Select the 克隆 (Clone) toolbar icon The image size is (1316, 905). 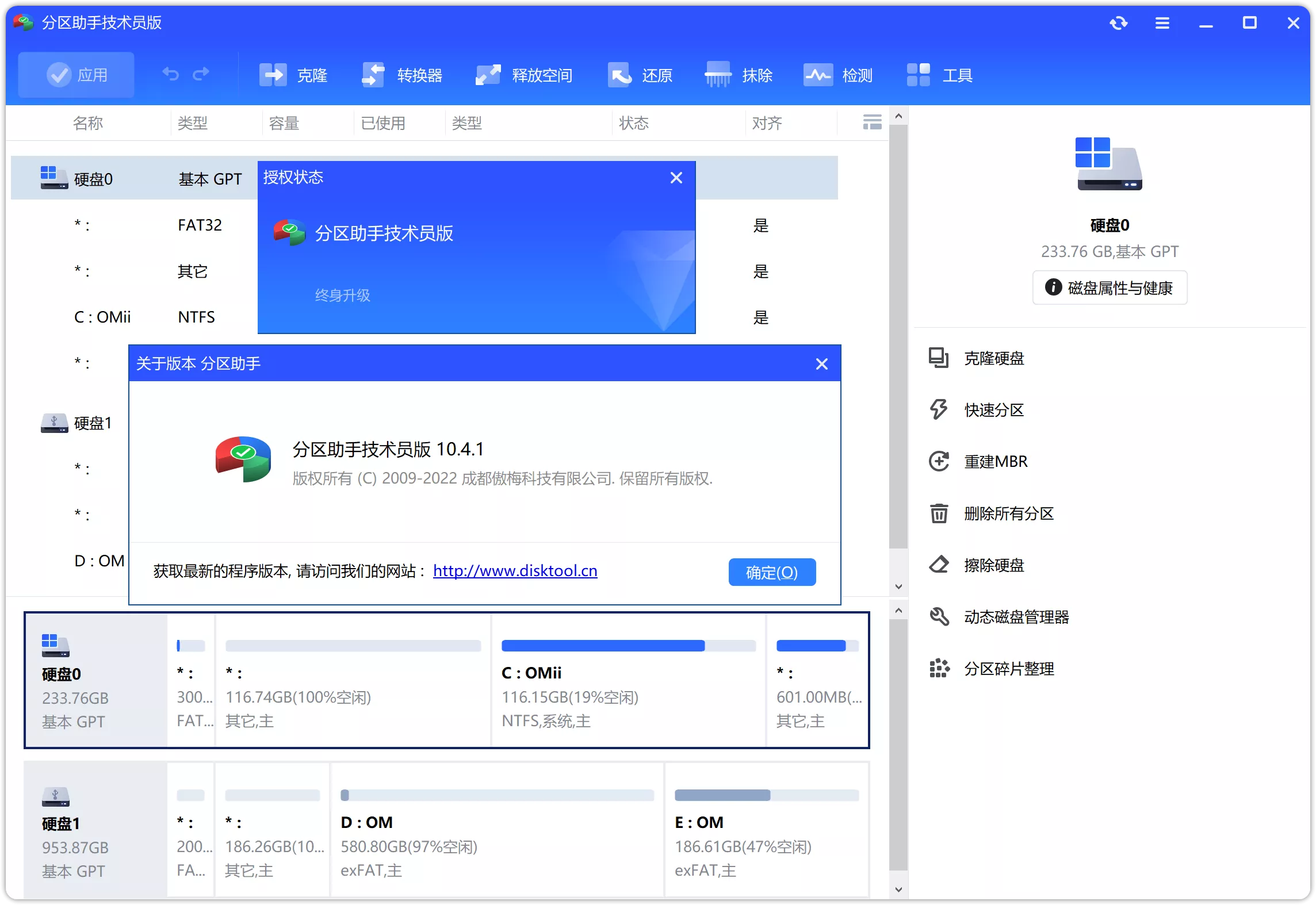click(293, 74)
